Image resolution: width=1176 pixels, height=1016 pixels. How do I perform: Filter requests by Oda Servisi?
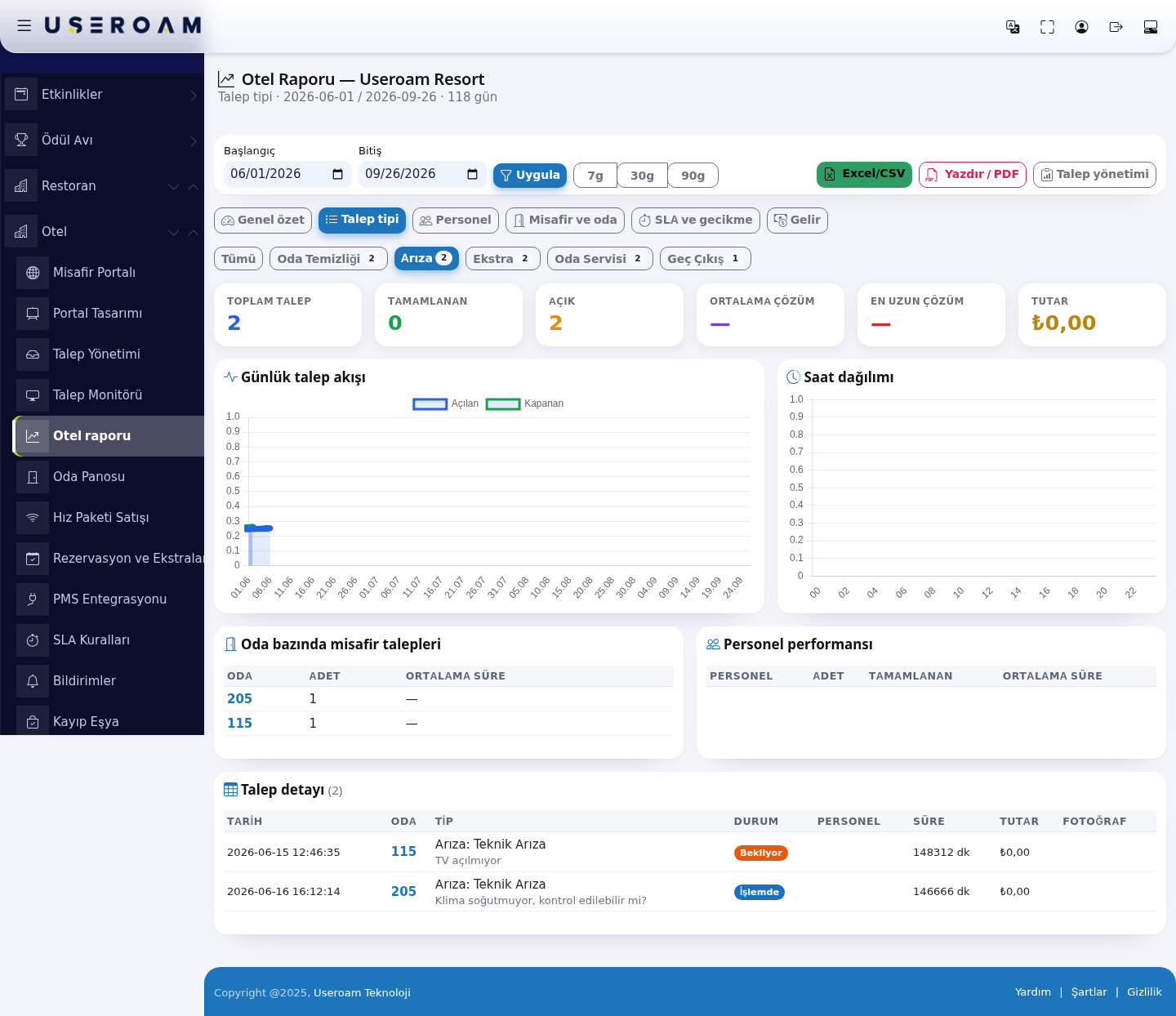[x=600, y=259]
